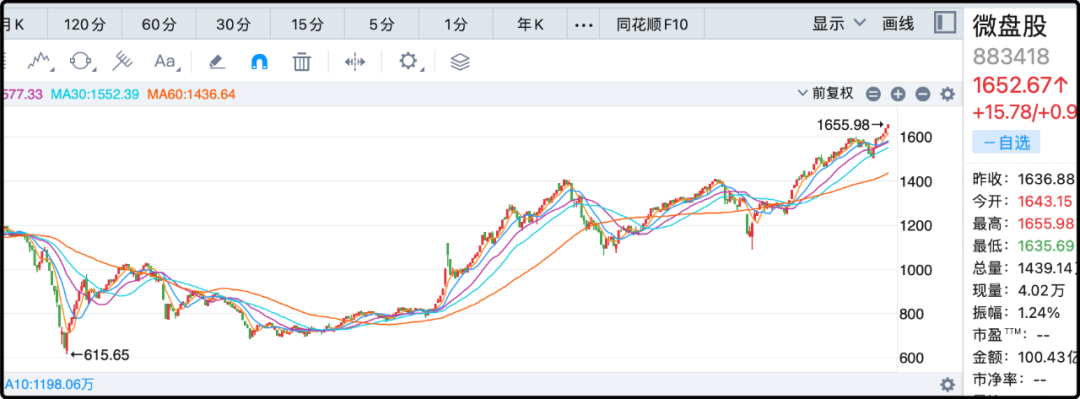Switch to the 年K period tab
This screenshot has width=1080, height=399.
[x=530, y=25]
